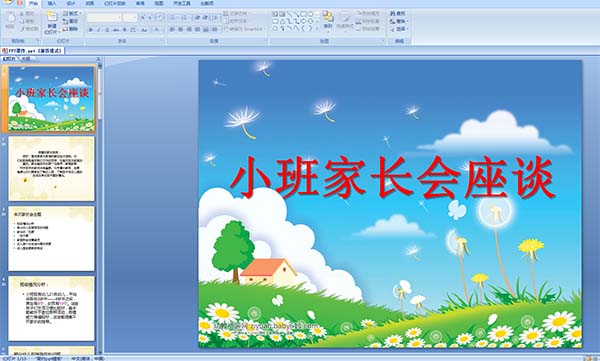The width and height of the screenshot is (600, 361).
Task: Toggle Bold text formatting
Action: (91, 29)
